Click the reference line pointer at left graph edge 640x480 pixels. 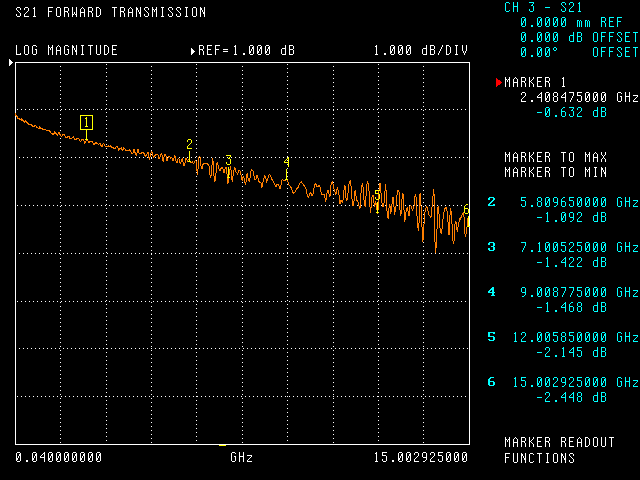tap(11, 63)
